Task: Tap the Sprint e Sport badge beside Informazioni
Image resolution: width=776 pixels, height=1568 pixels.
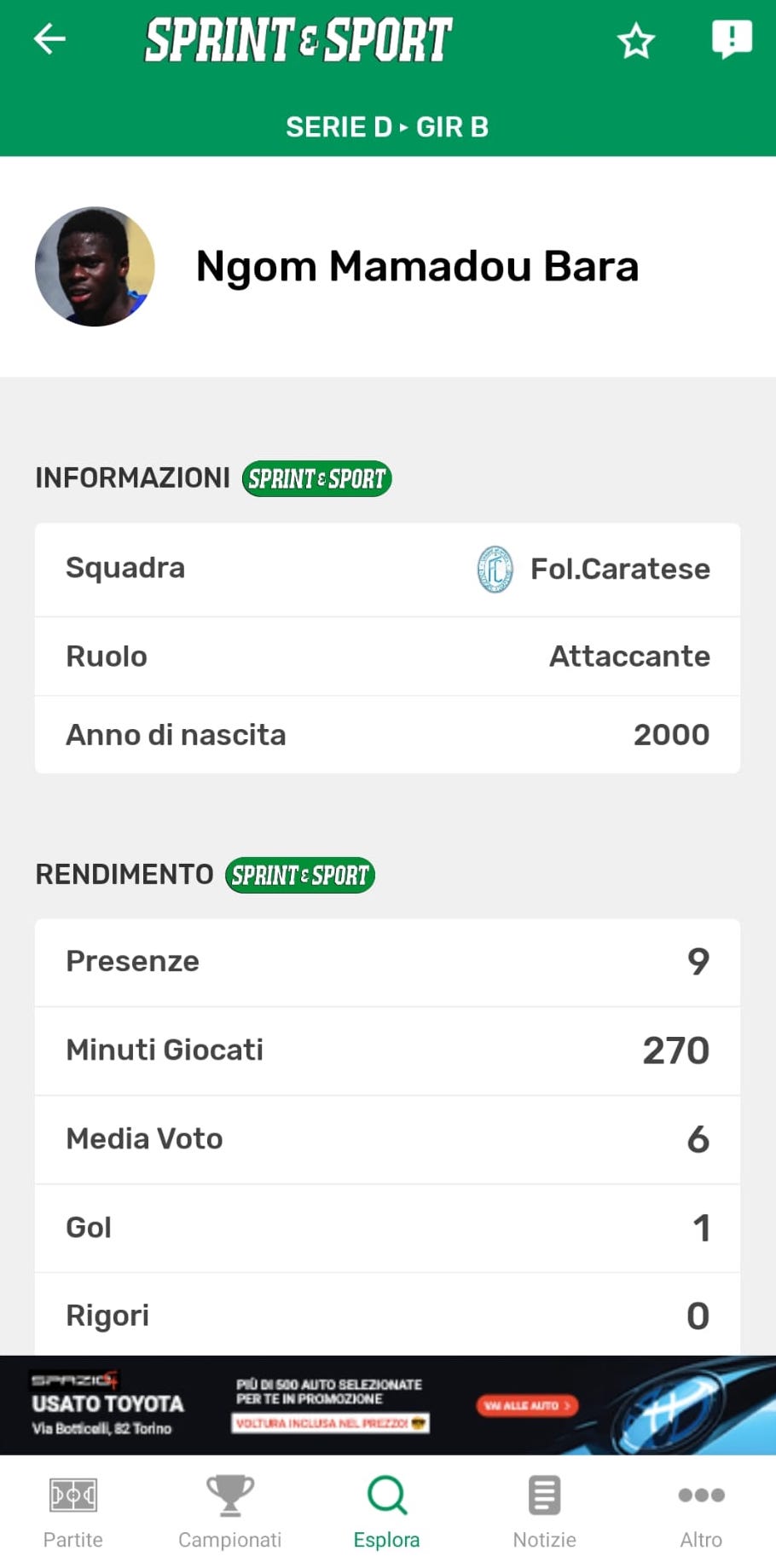Action: (x=316, y=478)
